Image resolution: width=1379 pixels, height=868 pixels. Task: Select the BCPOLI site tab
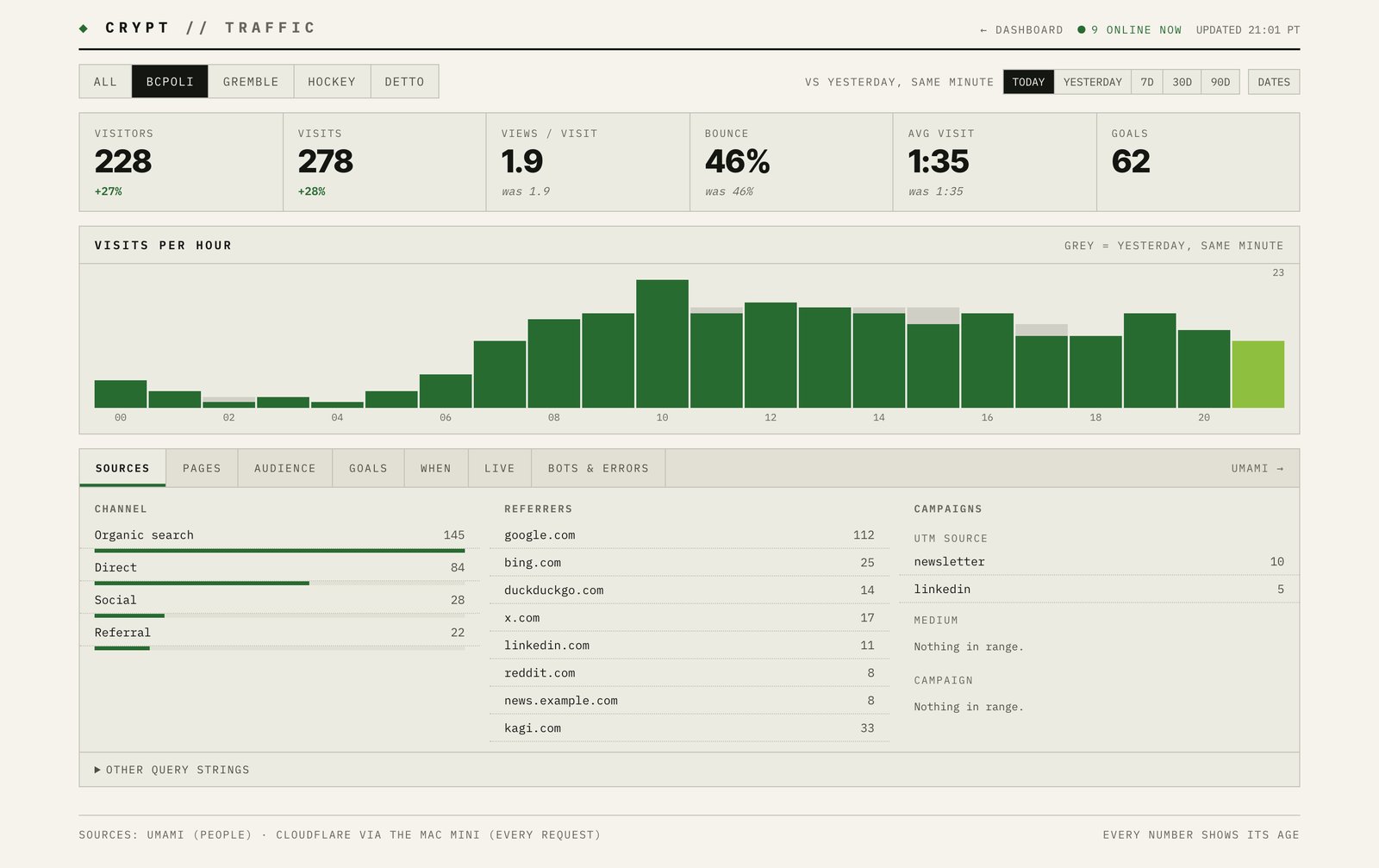[x=170, y=81]
